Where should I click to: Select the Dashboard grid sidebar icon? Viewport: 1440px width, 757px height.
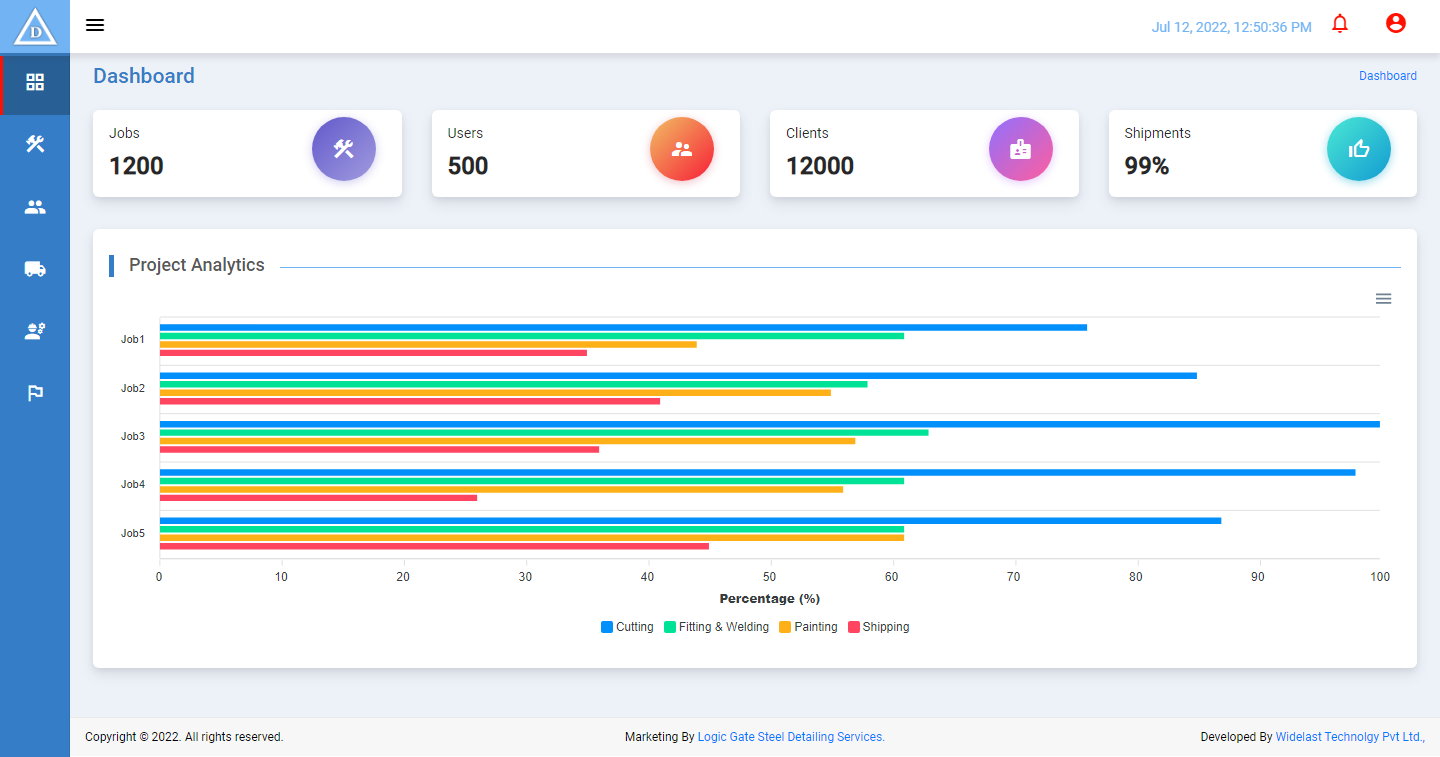click(x=35, y=82)
